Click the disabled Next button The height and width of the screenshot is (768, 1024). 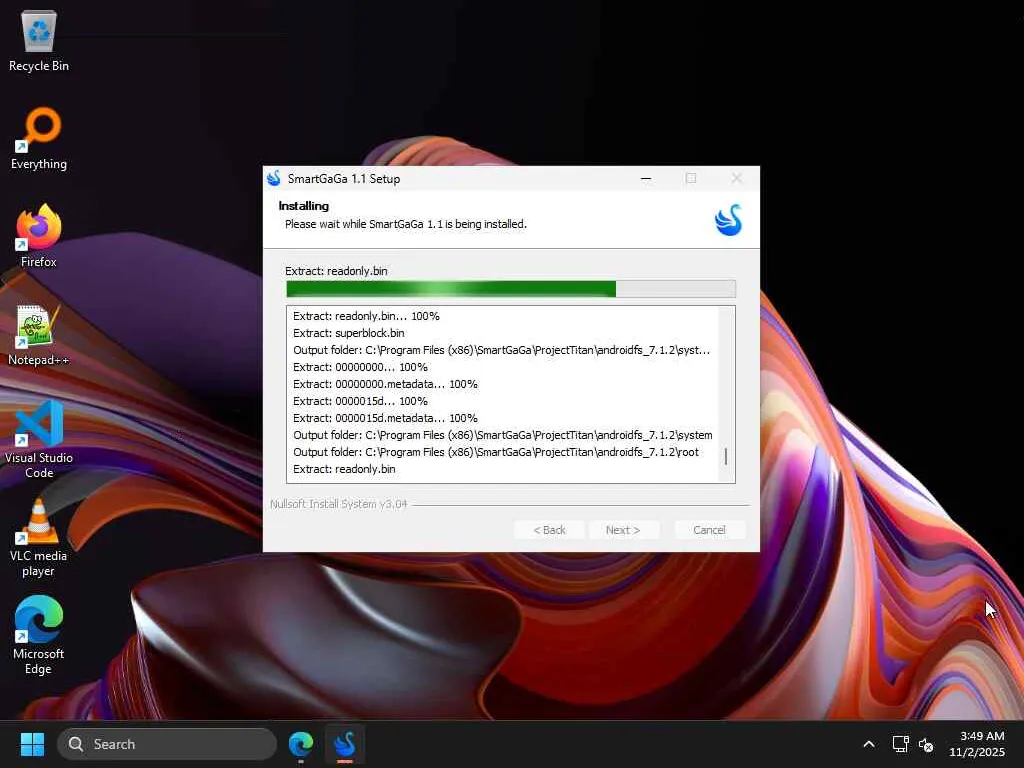coord(623,530)
